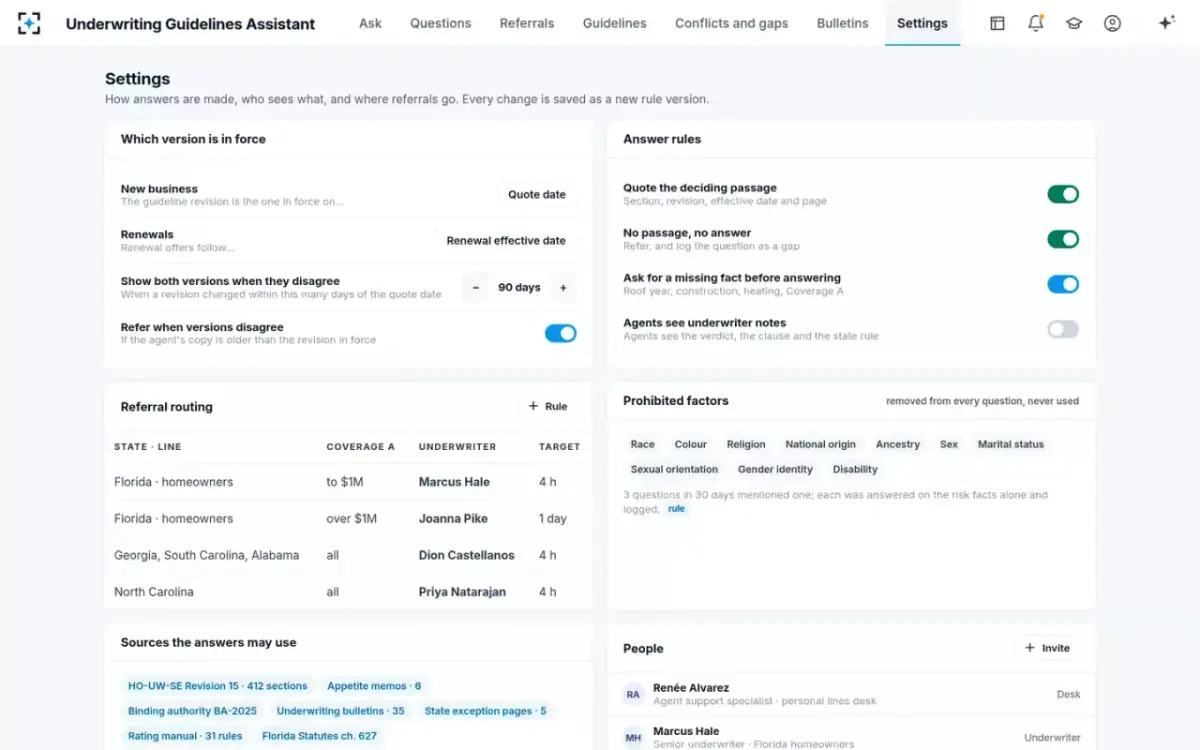Click the 90 days value field

pos(519,288)
